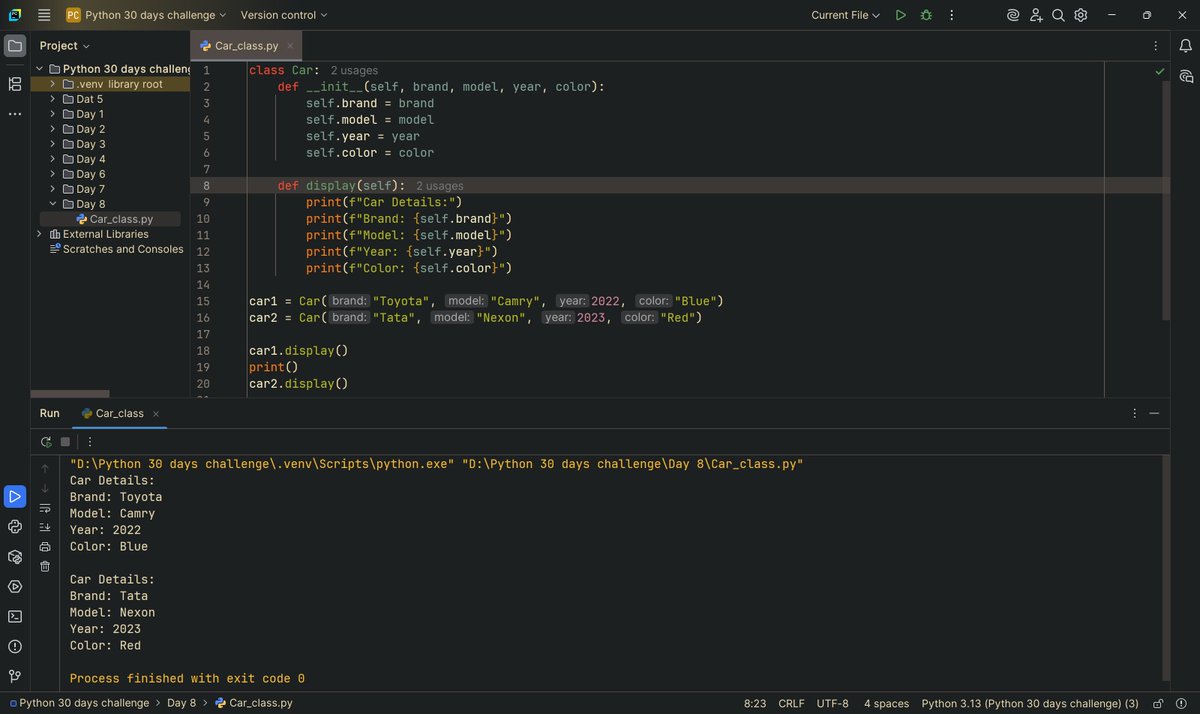Image resolution: width=1200 pixels, height=714 pixels.
Task: Open the AI Assistant swirl icon in title bar
Action: [1013, 15]
